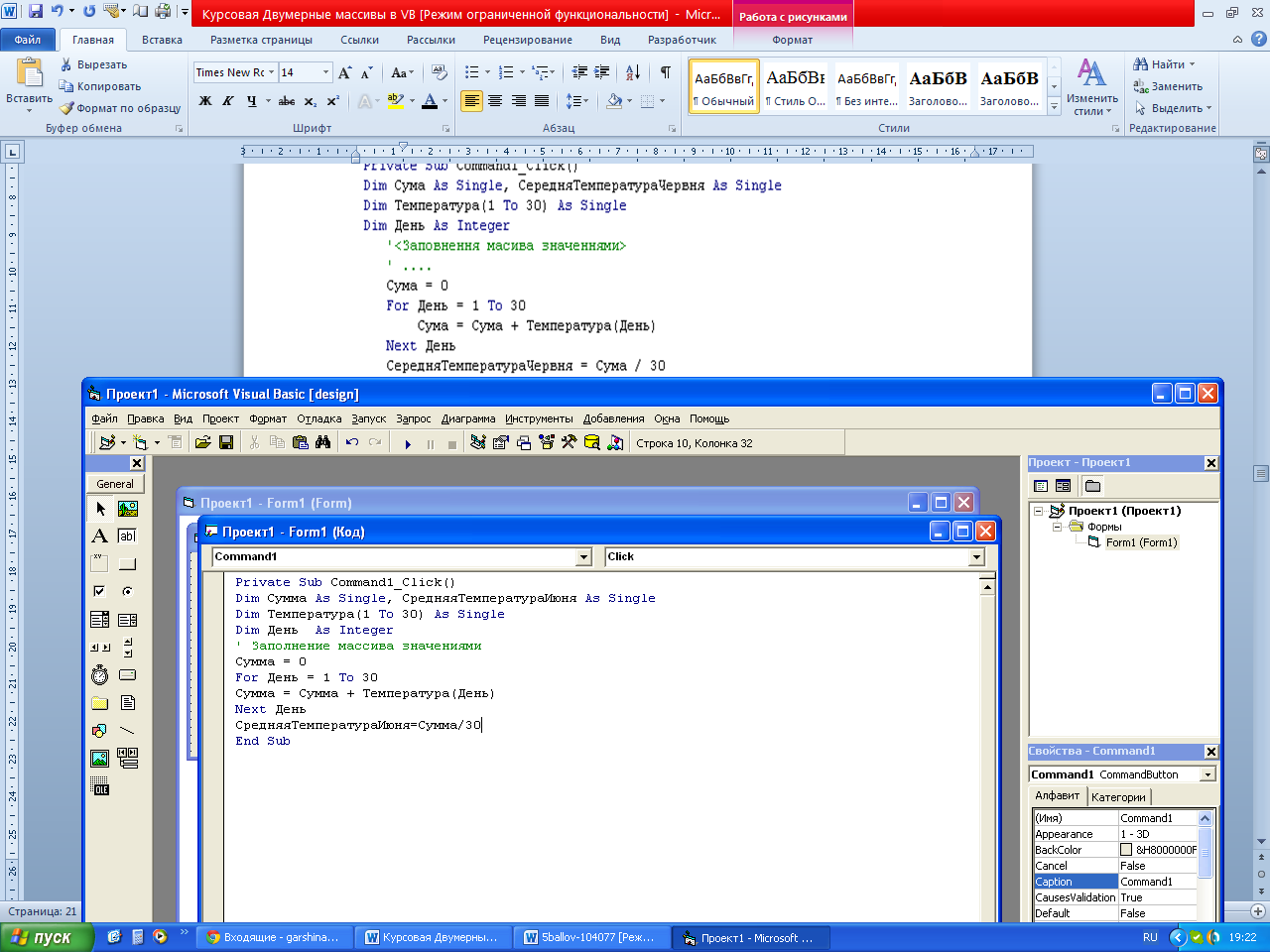Toggle left alignment in Word's paragraph group
The height and width of the screenshot is (952, 1270).
click(471, 101)
